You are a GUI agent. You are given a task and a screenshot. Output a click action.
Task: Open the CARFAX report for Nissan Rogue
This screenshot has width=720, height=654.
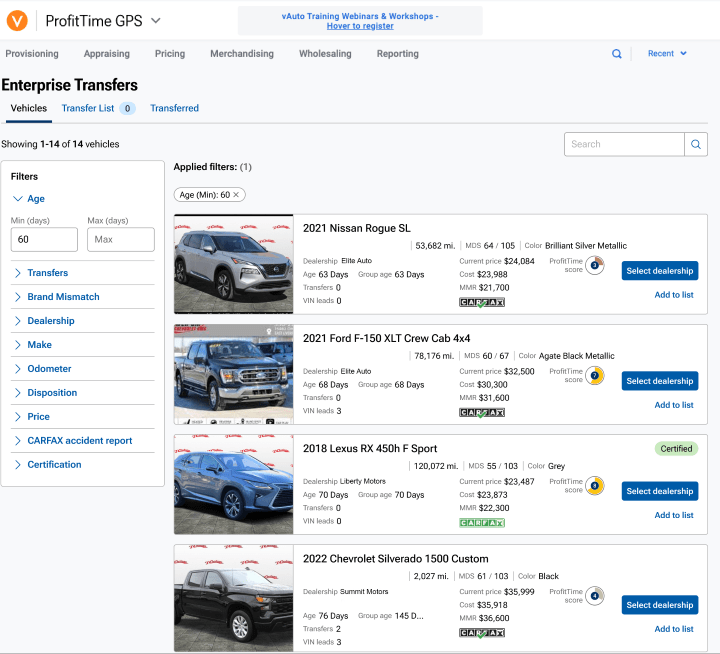482,303
